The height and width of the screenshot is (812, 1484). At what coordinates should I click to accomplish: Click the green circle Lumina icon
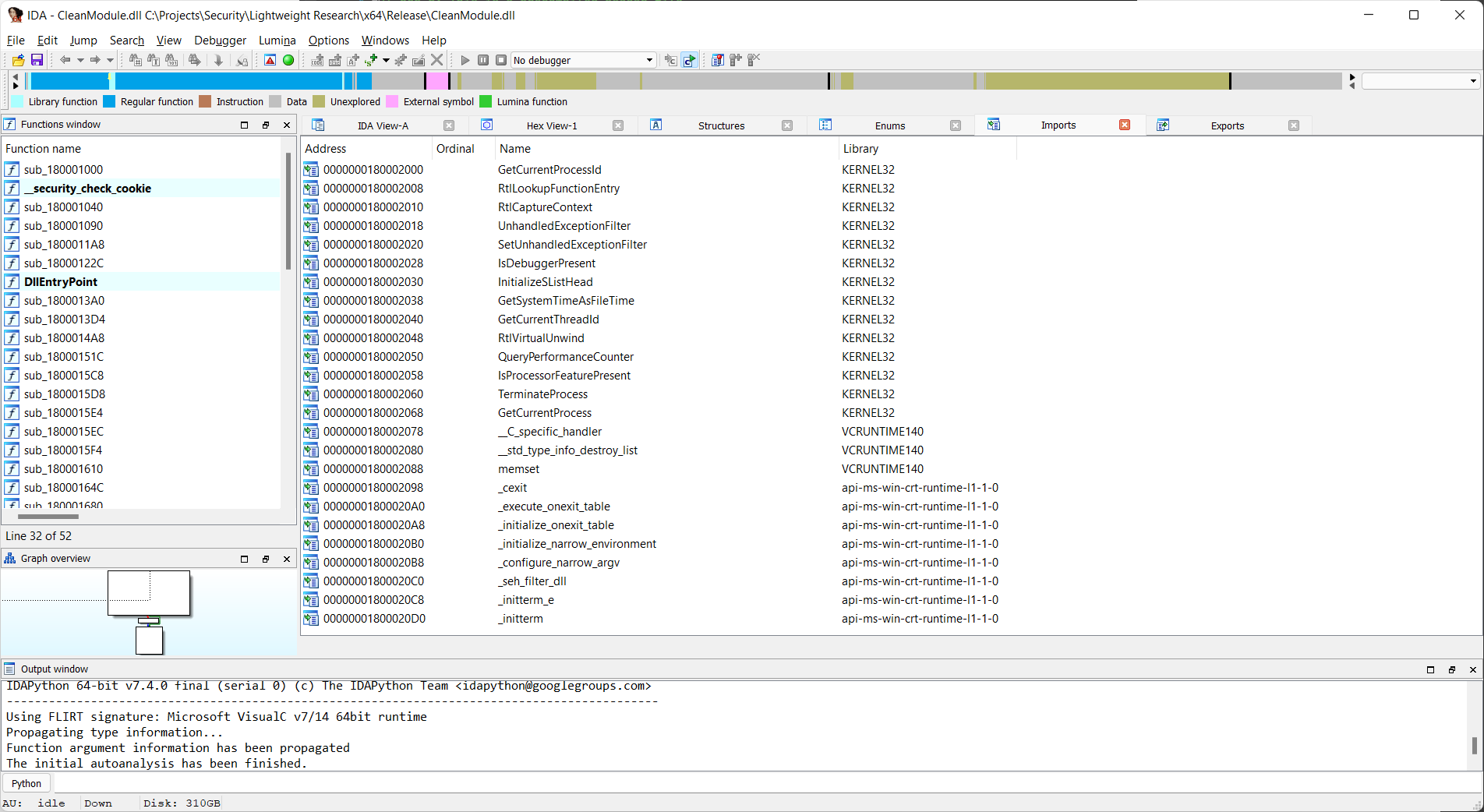(288, 60)
